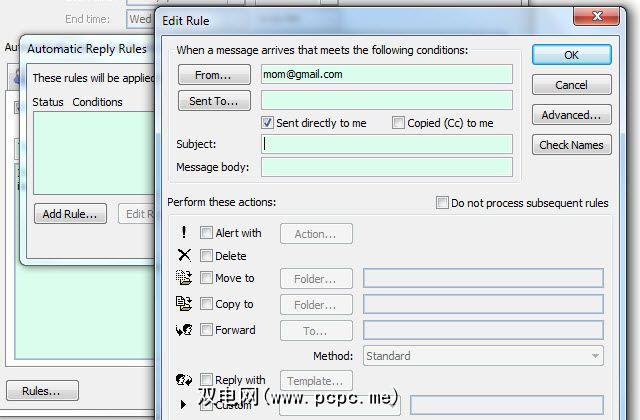The image size is (640, 420).
Task: Click Folder... button beside Copy to
Action: [316, 305]
